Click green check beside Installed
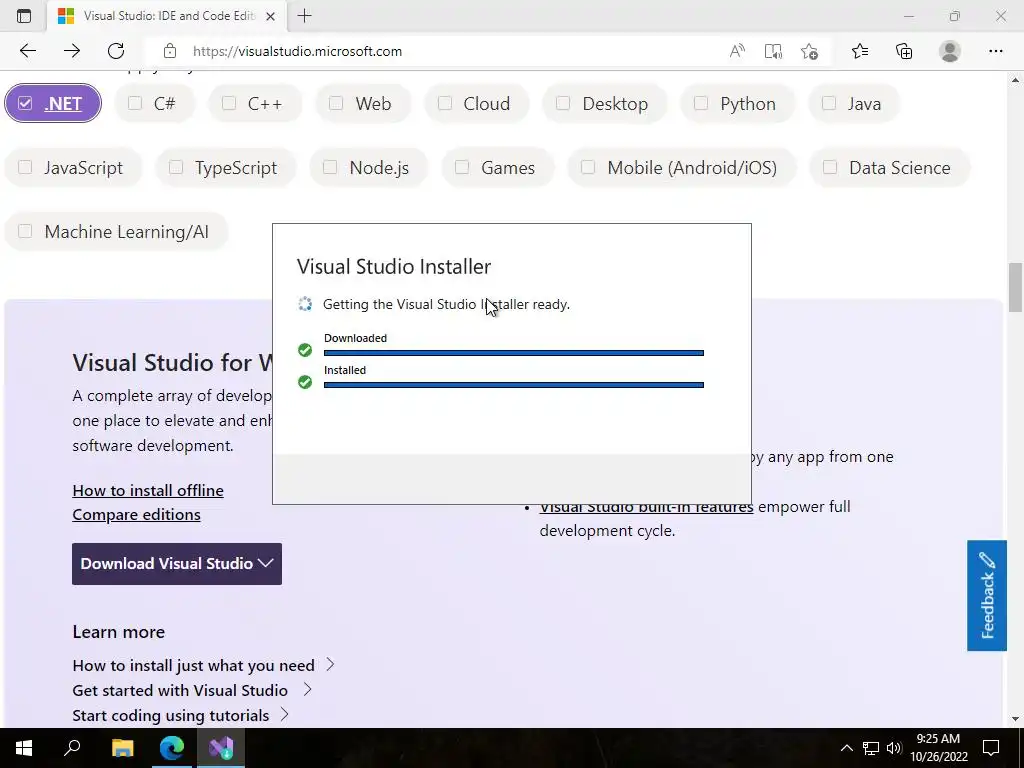Viewport: 1024px width, 768px height. (305, 381)
